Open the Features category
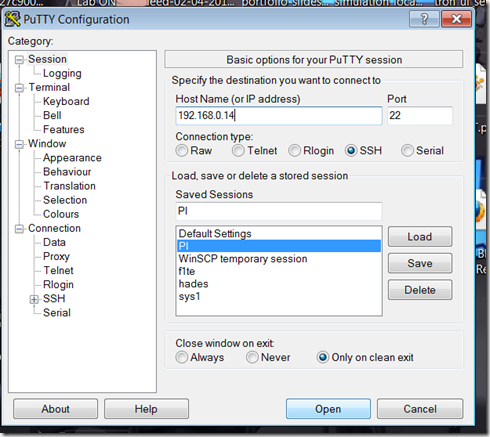 click(x=63, y=129)
